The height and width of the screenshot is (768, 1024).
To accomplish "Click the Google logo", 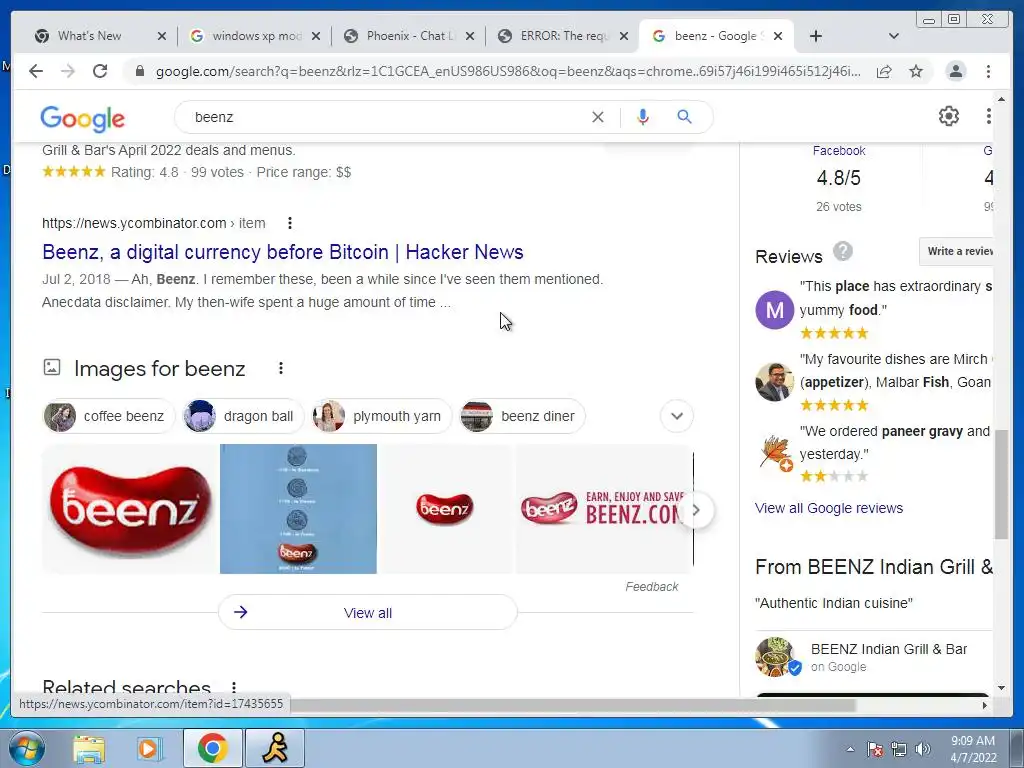I will point(82,119).
